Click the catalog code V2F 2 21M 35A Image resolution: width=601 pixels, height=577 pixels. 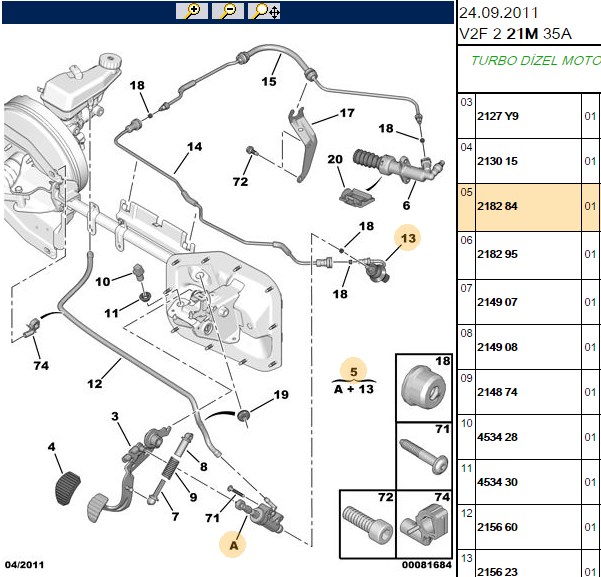[x=515, y=34]
